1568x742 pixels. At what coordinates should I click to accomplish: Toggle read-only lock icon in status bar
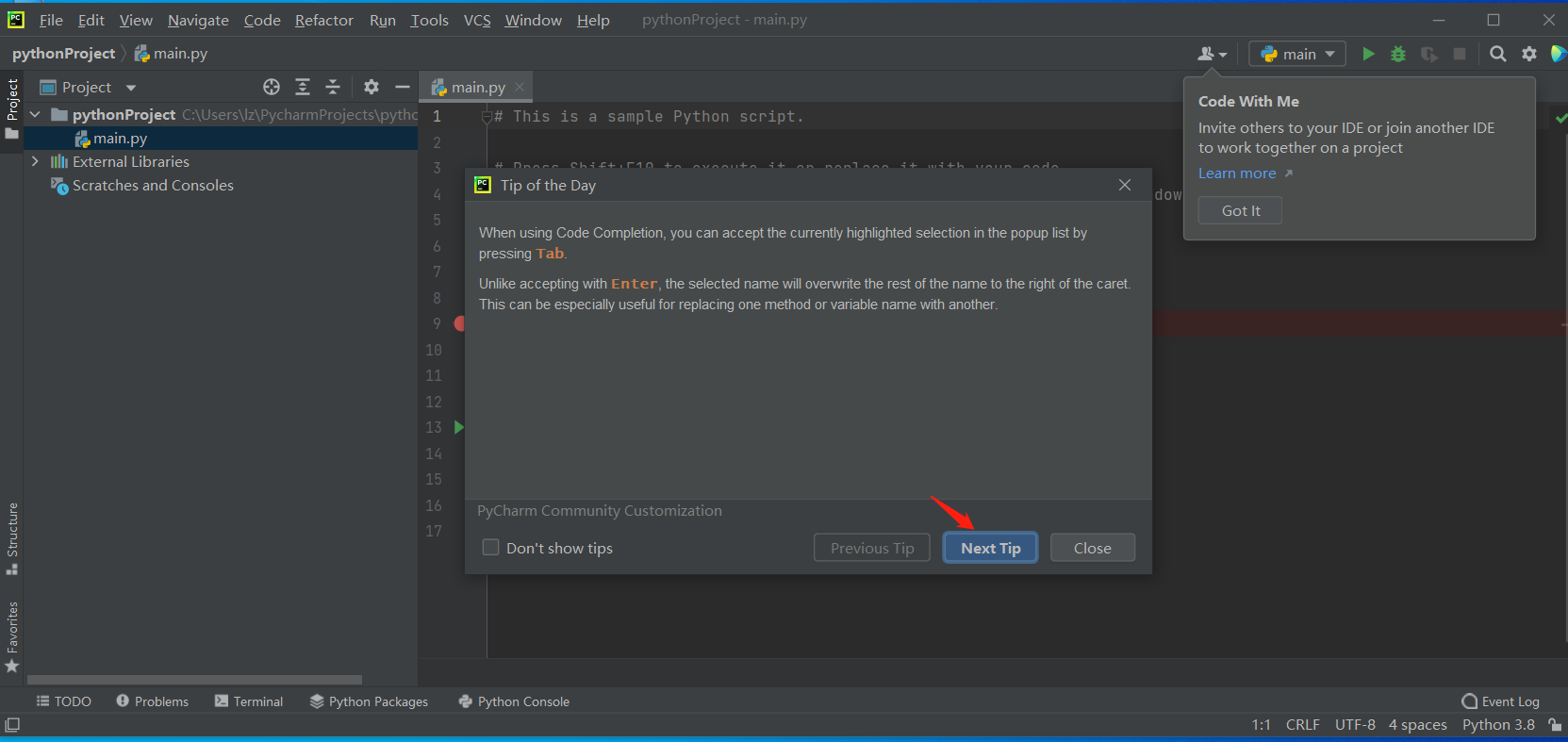tap(1555, 725)
